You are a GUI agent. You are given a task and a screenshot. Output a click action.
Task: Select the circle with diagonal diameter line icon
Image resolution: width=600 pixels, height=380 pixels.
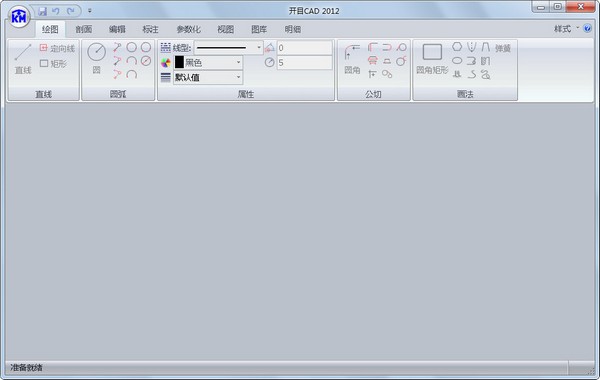[146, 61]
